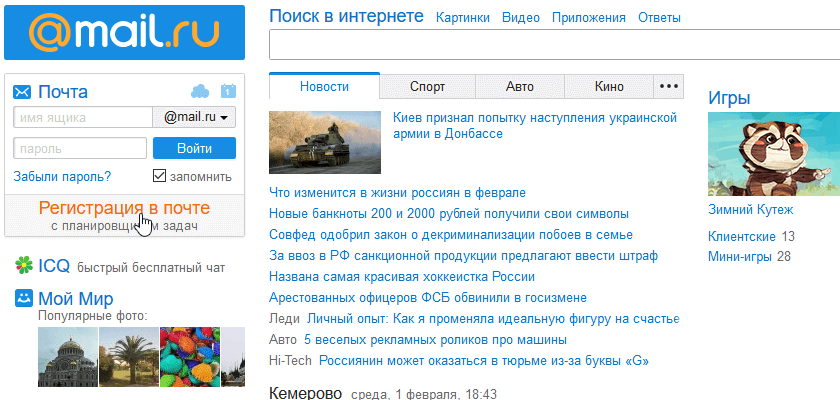Click the Mail.ru logo banner
The width and height of the screenshot is (840, 400).
point(124,33)
